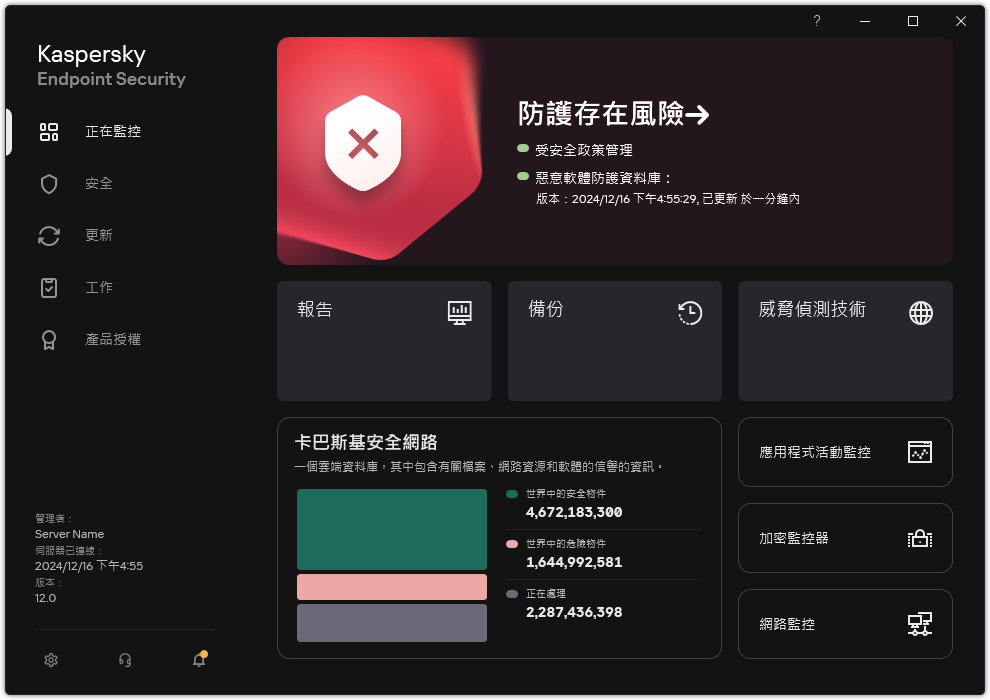Click the green 世界中的安全物件 bar
This screenshot has height=700, width=990.
coord(391,529)
